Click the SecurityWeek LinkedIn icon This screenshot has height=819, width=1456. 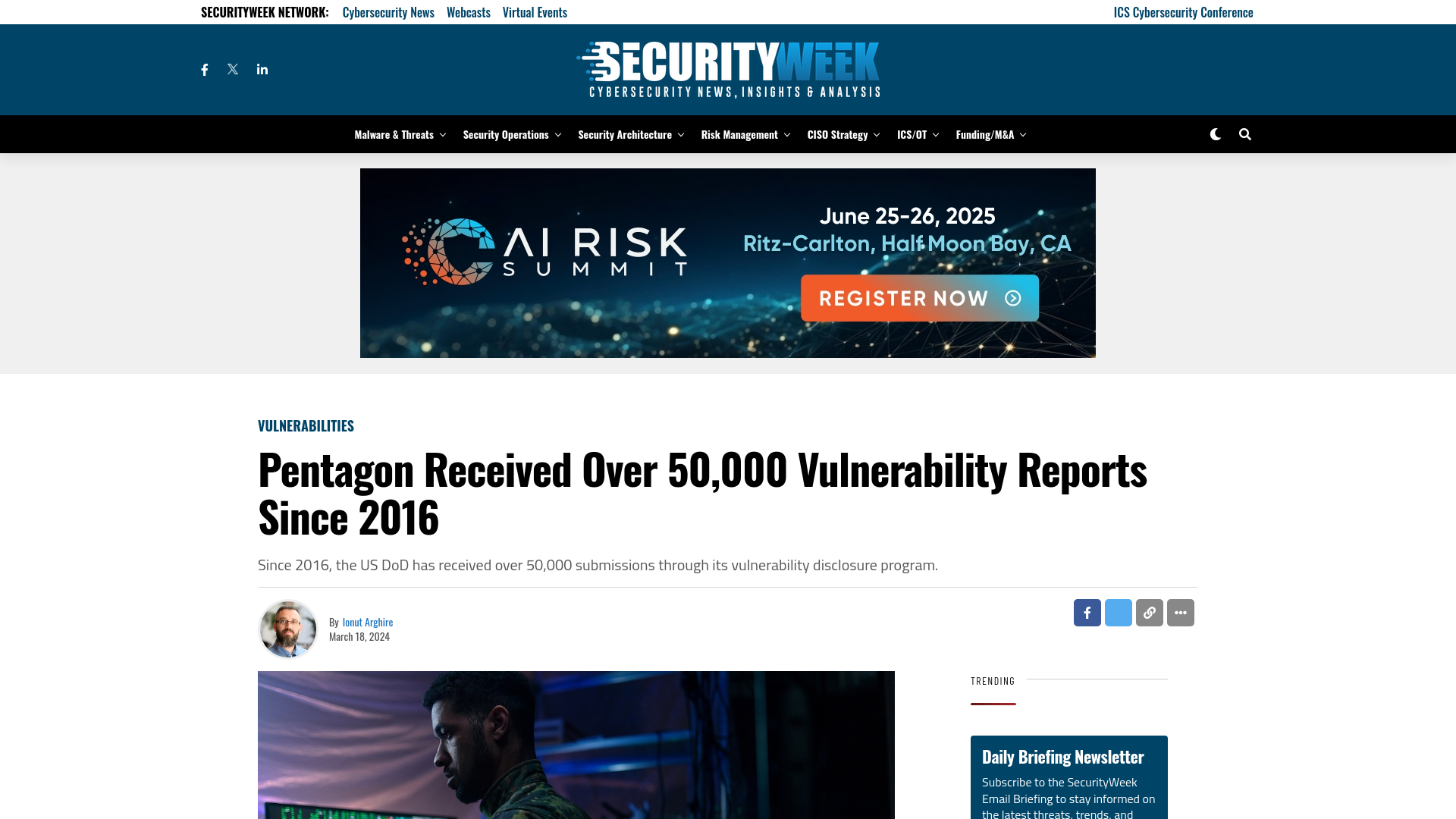[x=262, y=68]
